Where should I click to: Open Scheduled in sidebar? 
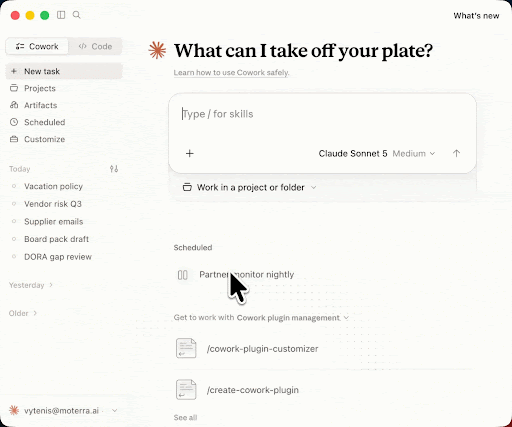[x=64, y=122]
